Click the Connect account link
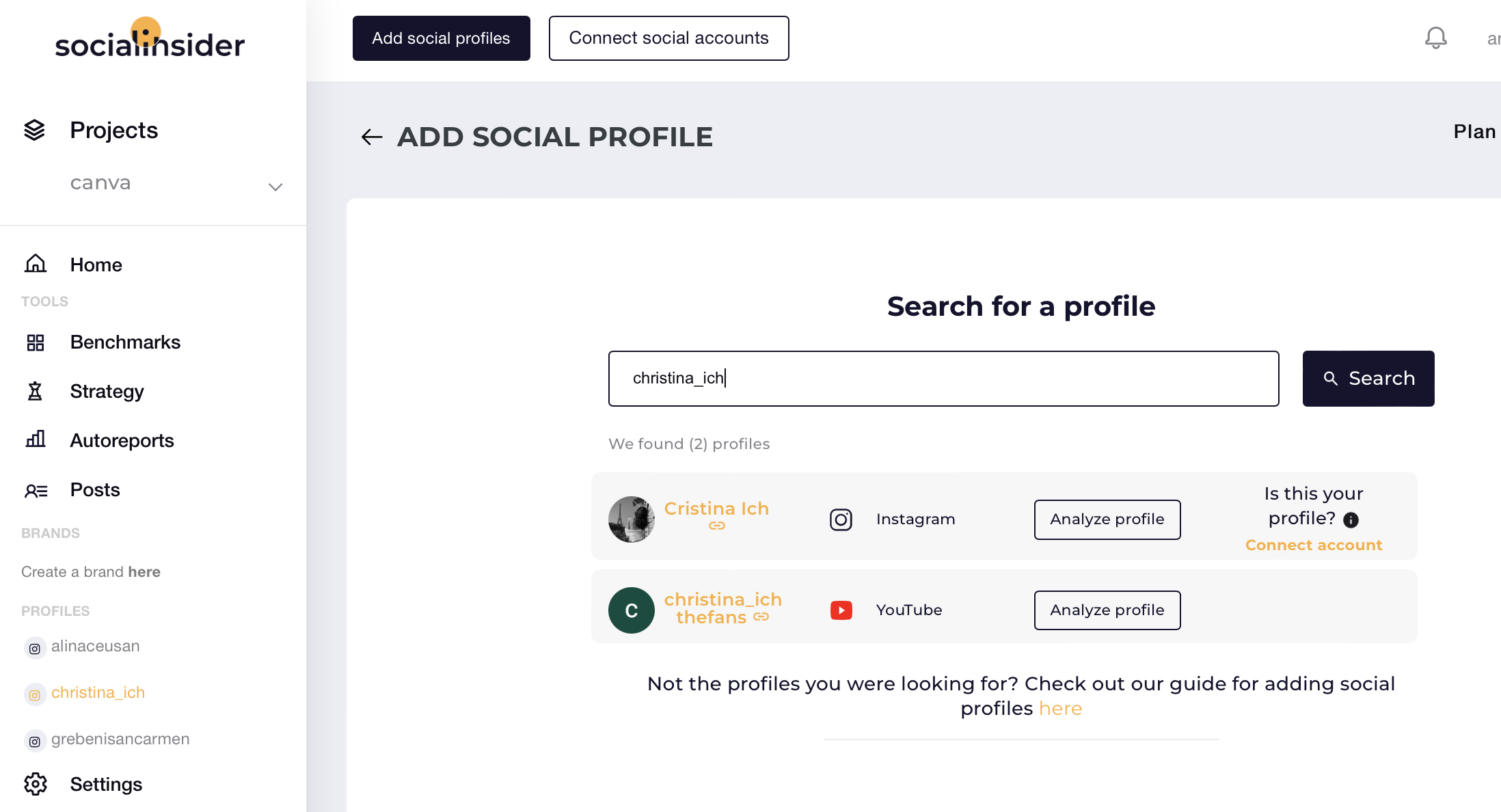 coord(1314,545)
